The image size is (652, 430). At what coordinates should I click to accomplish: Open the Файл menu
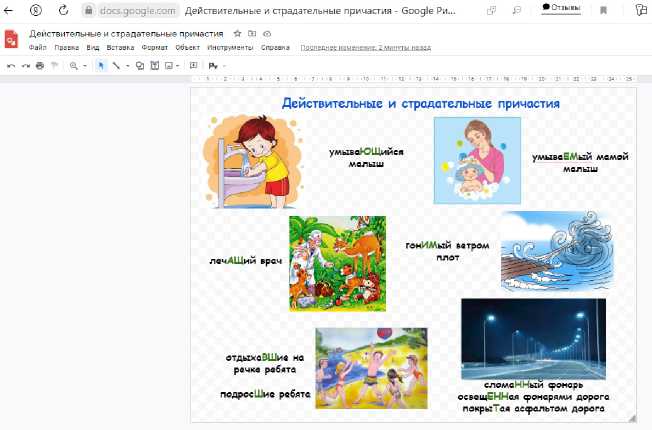pyautogui.click(x=38, y=47)
